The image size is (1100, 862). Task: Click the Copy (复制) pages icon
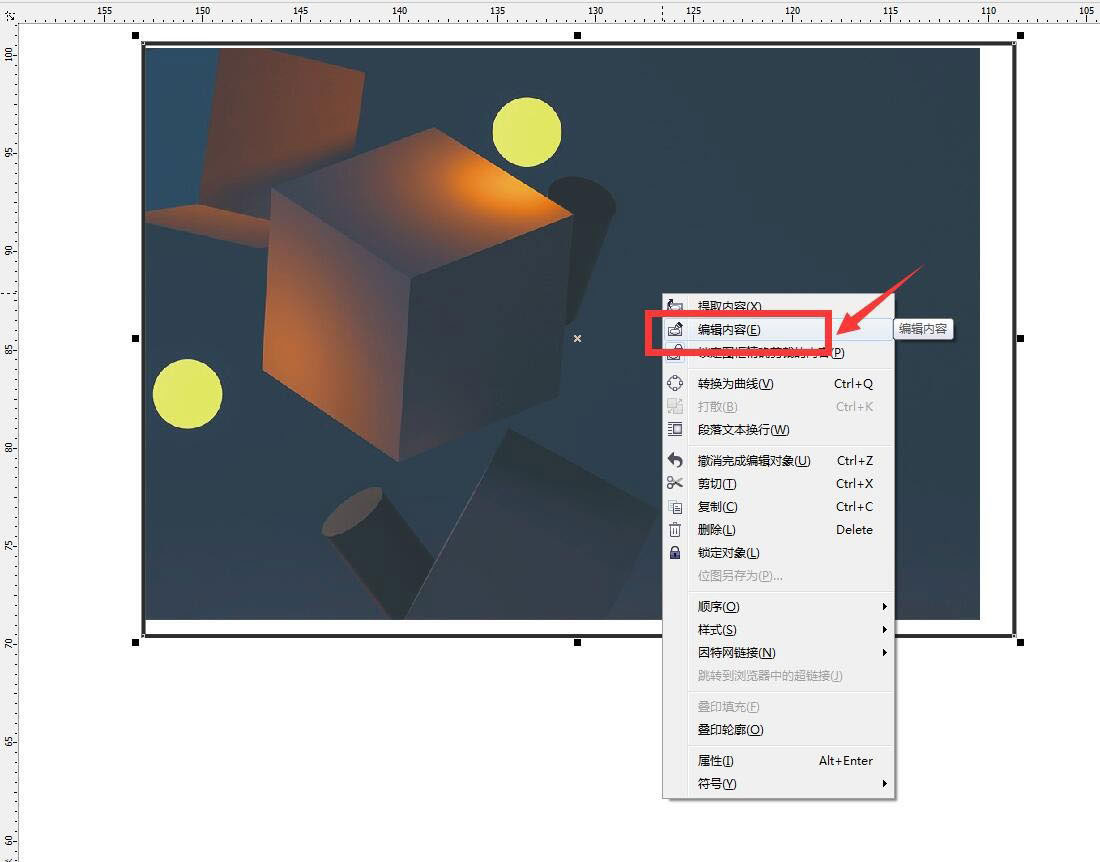(x=675, y=507)
